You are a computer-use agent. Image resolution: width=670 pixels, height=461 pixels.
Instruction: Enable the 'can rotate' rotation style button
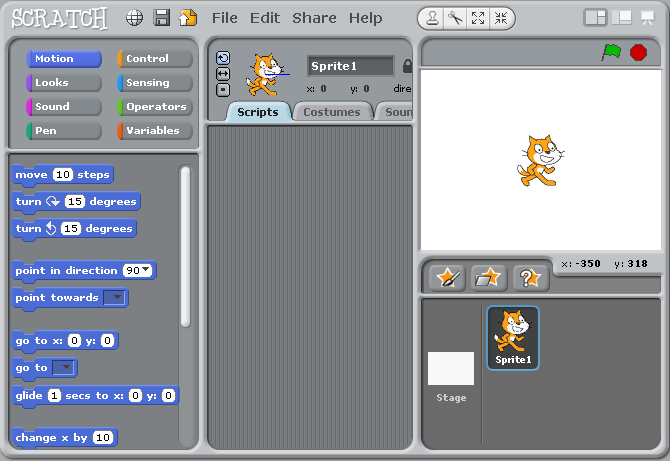click(x=223, y=58)
